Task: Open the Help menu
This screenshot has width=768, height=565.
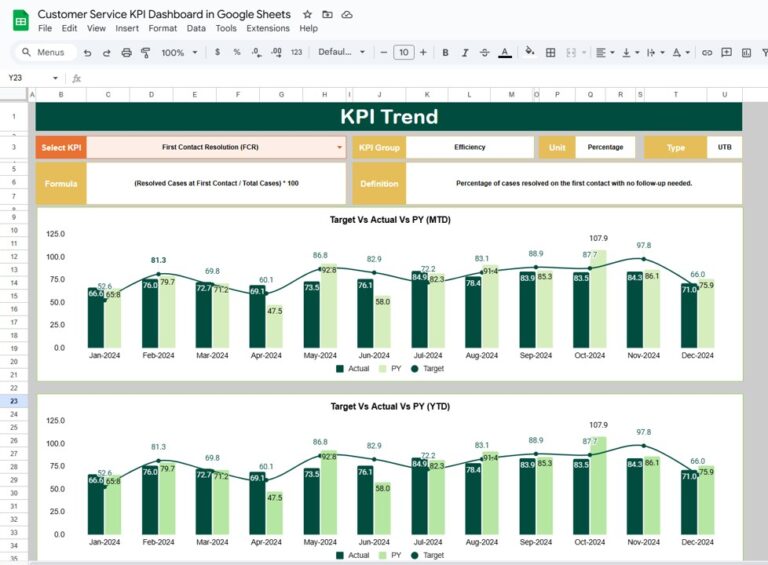Action: pos(309,28)
